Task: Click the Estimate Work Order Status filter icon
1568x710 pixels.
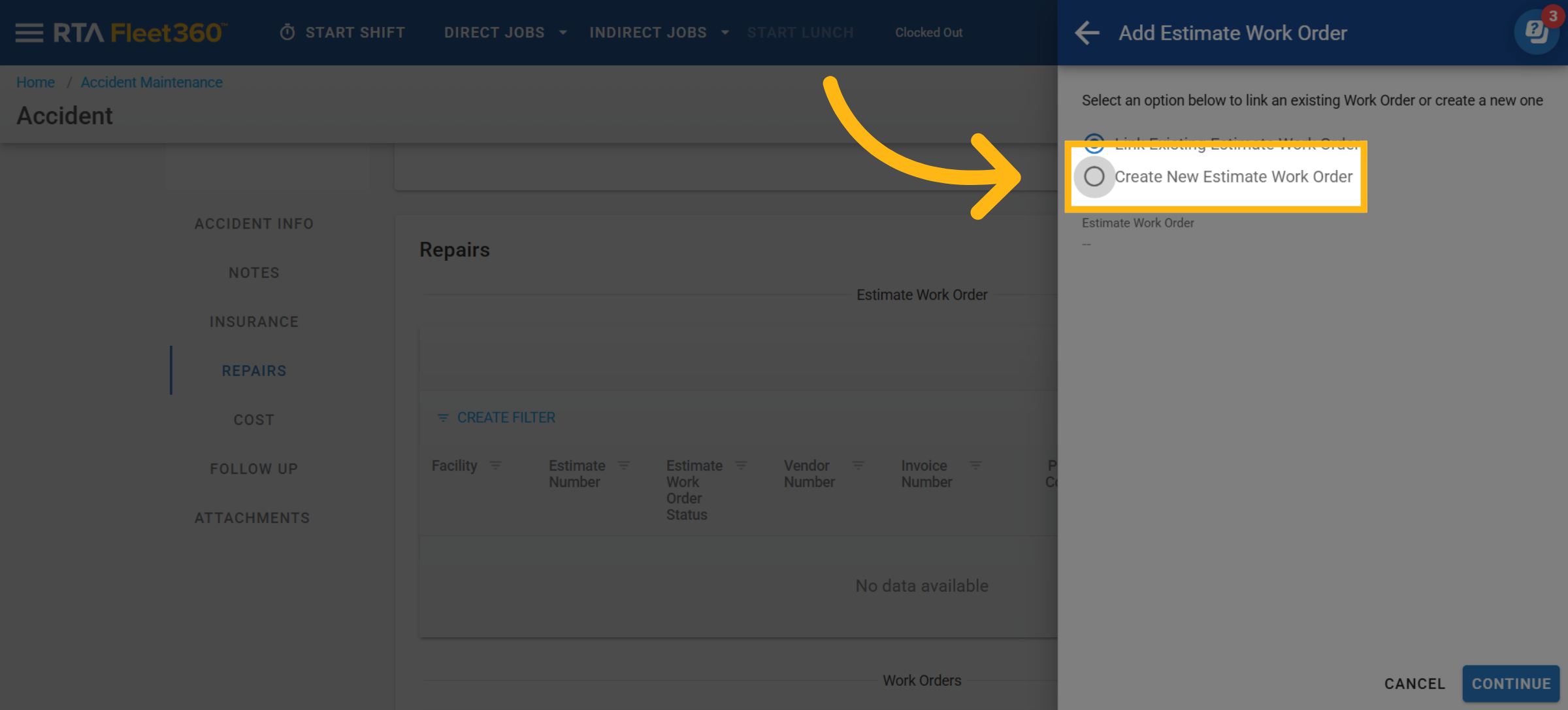Action: pos(741,465)
